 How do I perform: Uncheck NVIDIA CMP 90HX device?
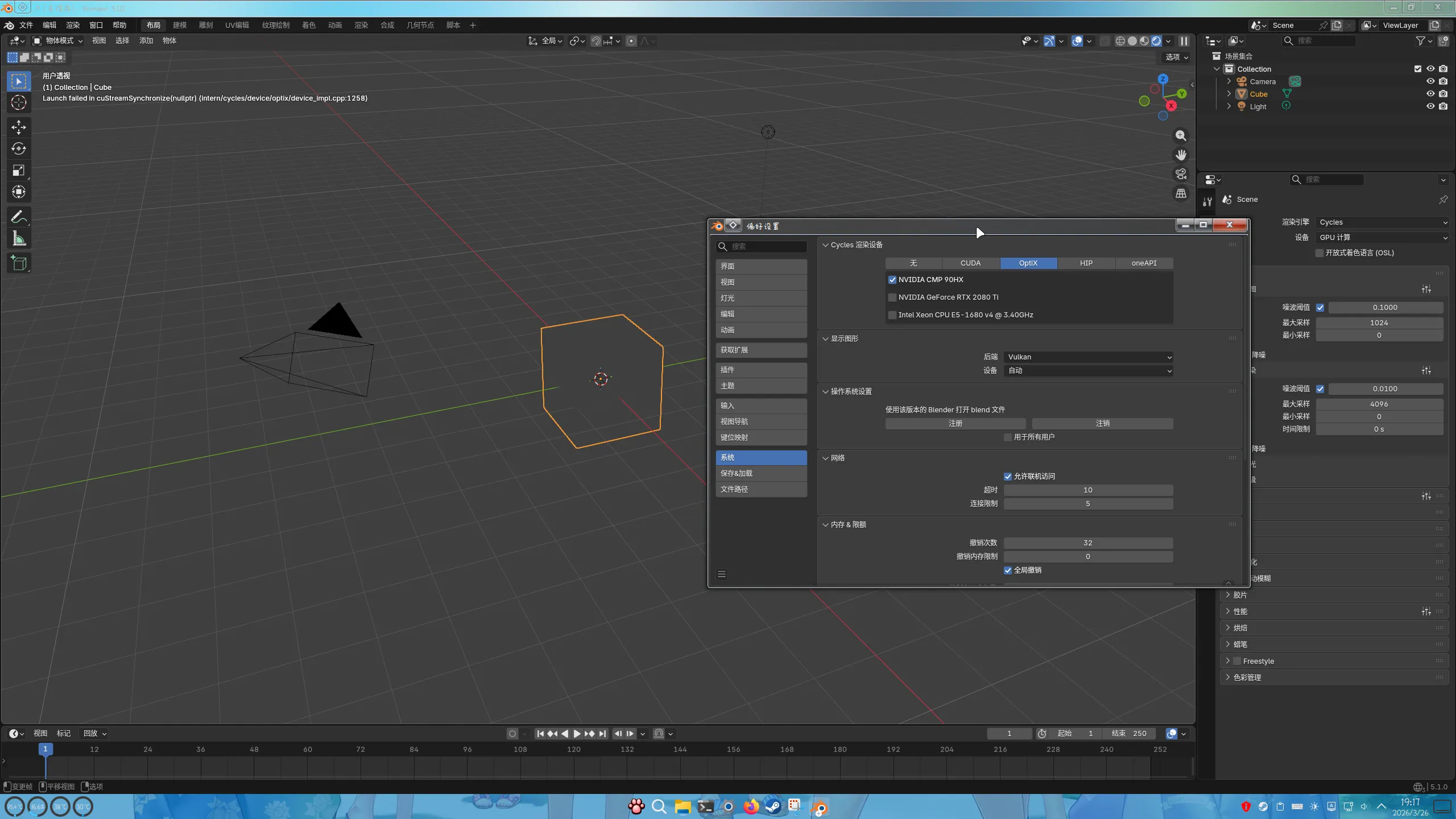892,280
